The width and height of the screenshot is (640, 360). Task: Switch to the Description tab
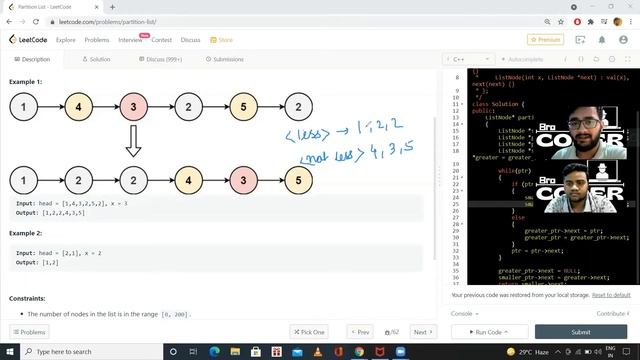tap(32, 59)
